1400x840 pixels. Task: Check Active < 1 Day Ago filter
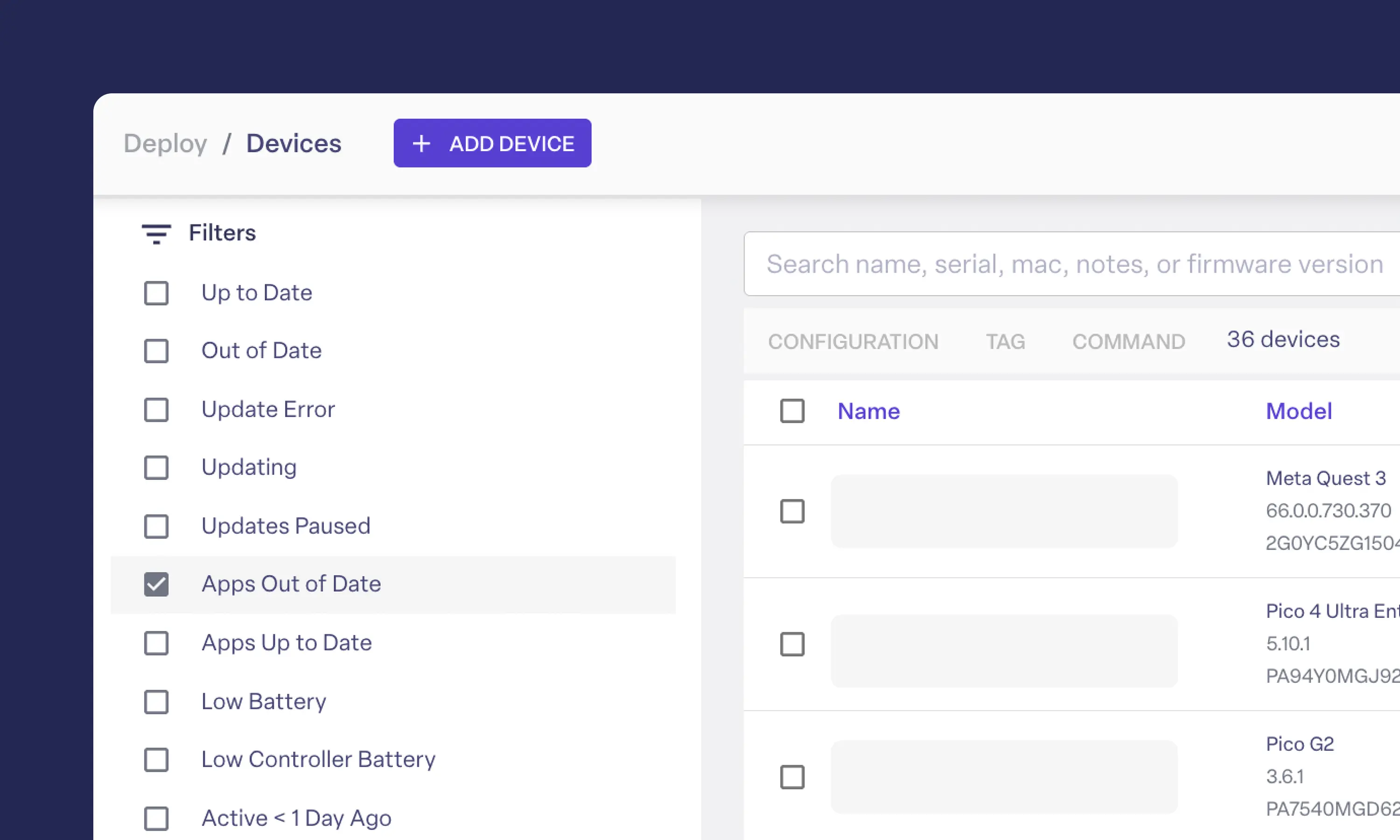coord(156,819)
